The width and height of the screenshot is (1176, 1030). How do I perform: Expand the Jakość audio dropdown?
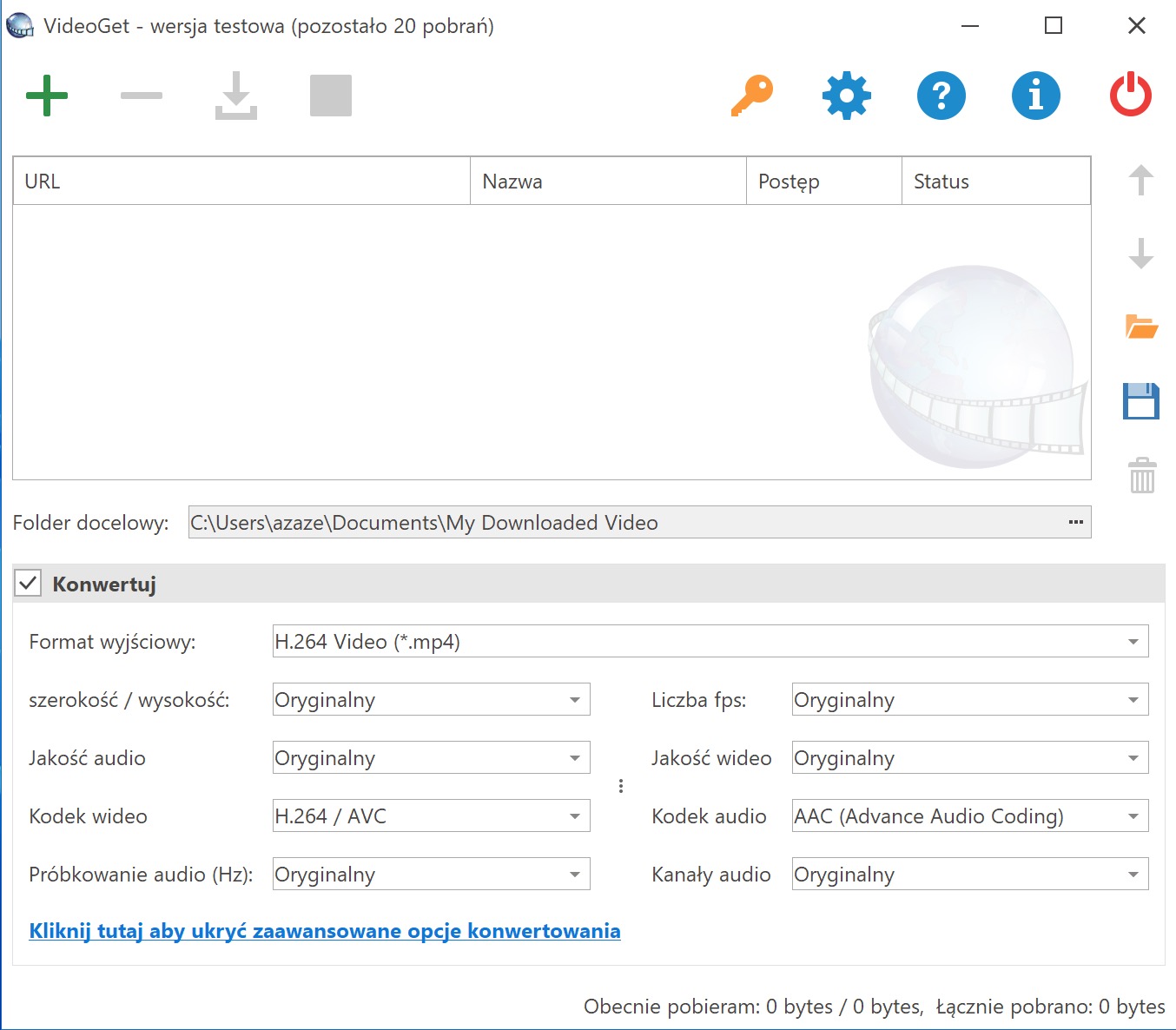coord(432,758)
